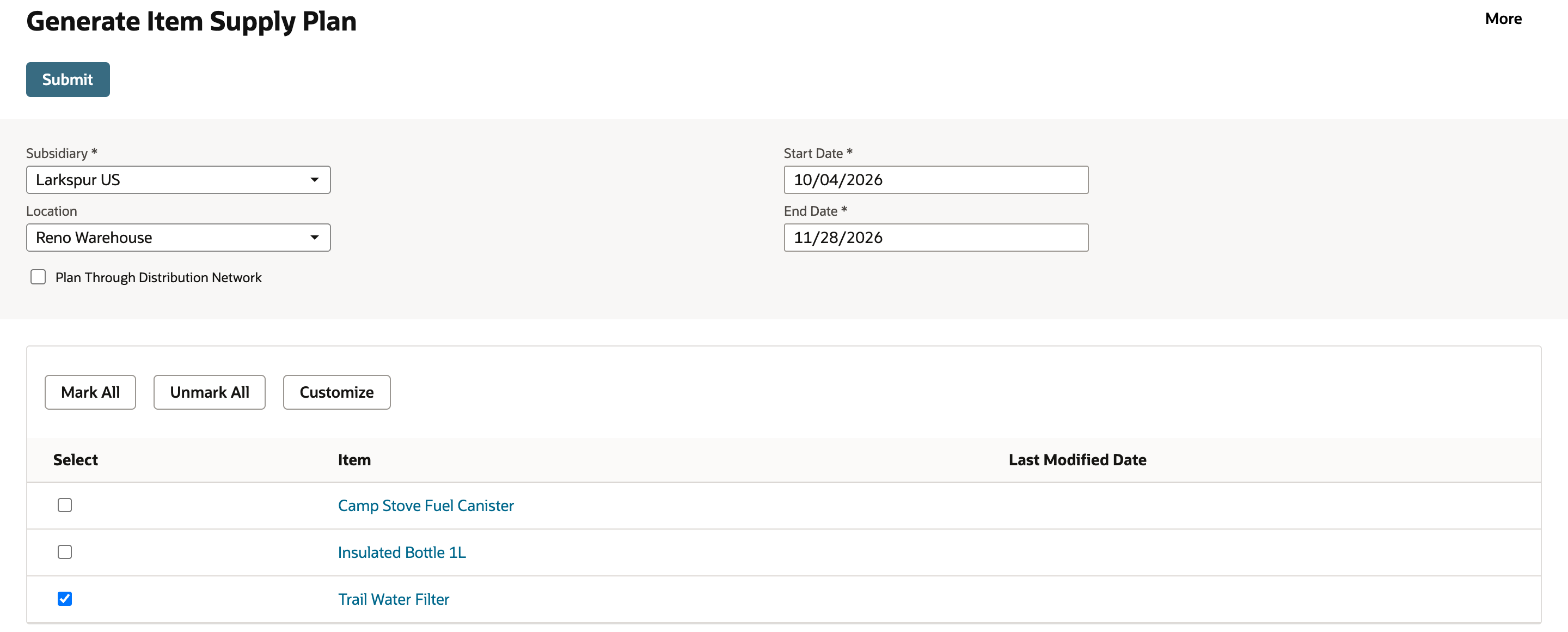Click the Item column header
Screen dimensions: 1568x632
[x=354, y=460]
